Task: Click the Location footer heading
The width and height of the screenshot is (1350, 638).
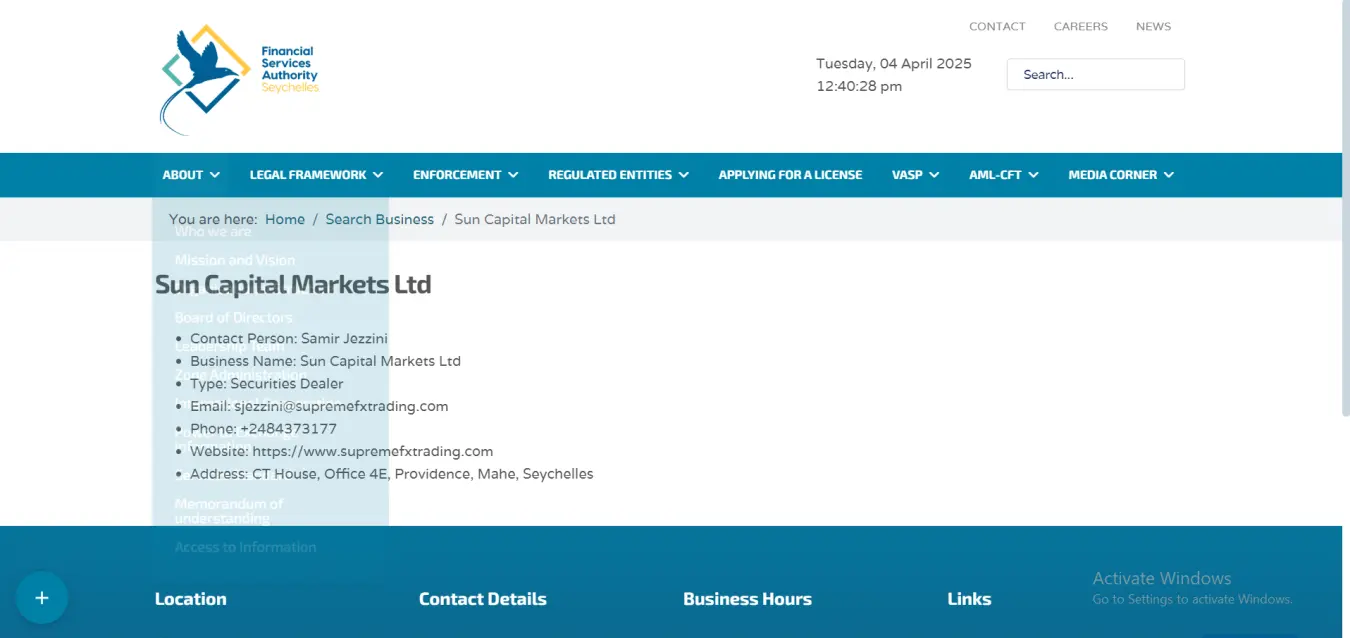Action: point(191,599)
